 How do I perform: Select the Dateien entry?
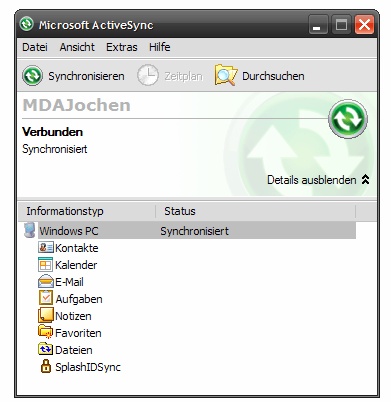[x=74, y=350]
